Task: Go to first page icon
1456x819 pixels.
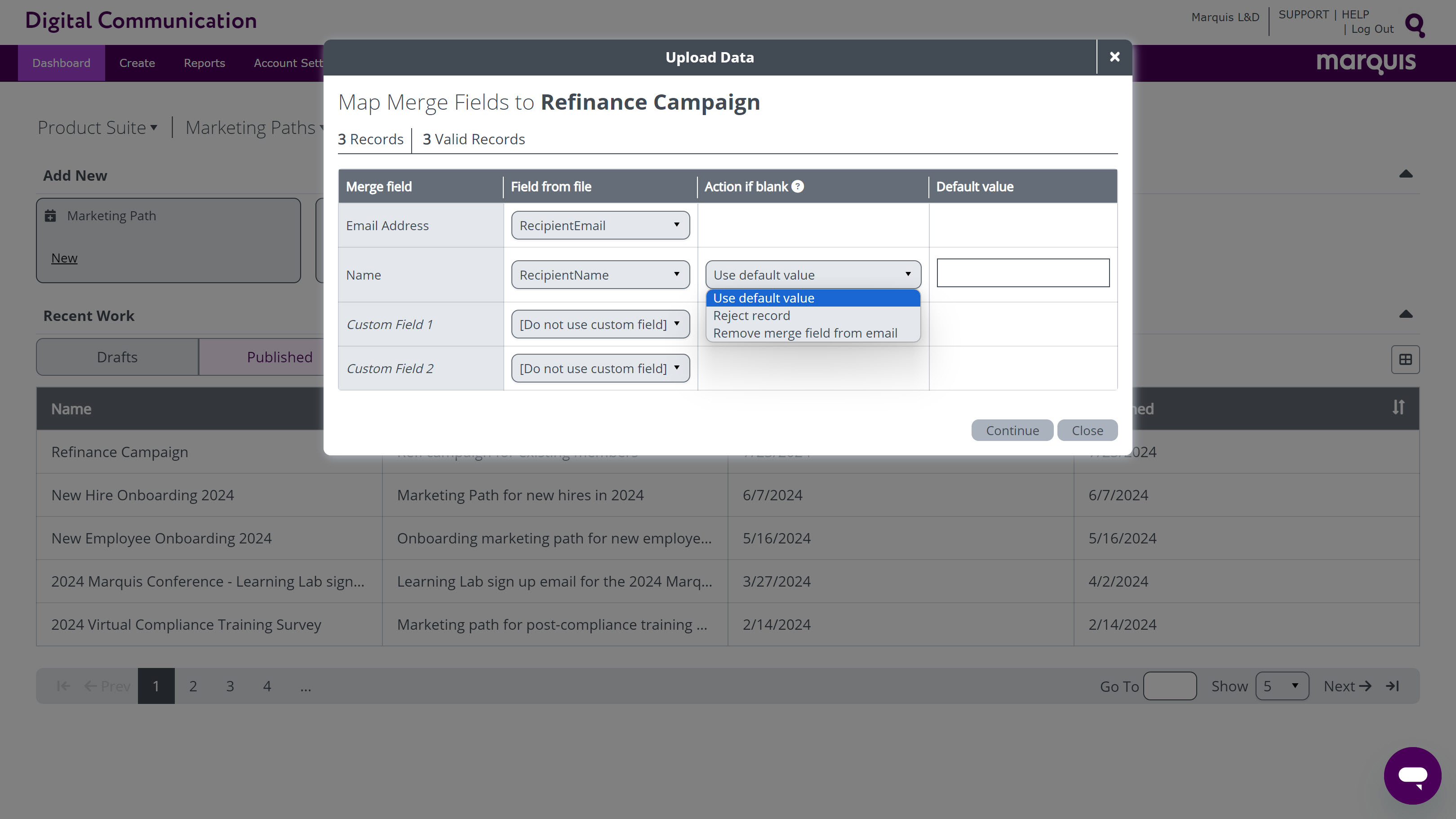Action: (63, 686)
